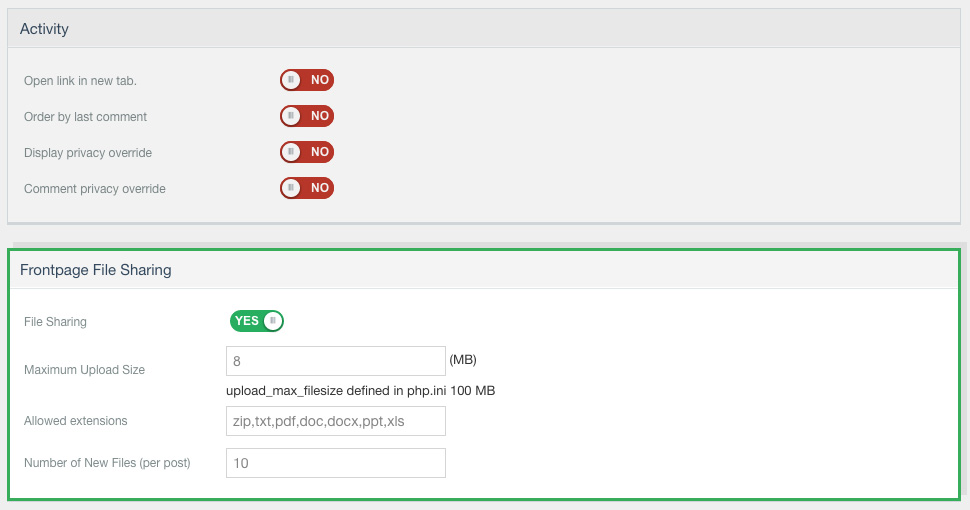This screenshot has height=510, width=970.
Task: Click the Allowed extensions label
Action: (75, 421)
